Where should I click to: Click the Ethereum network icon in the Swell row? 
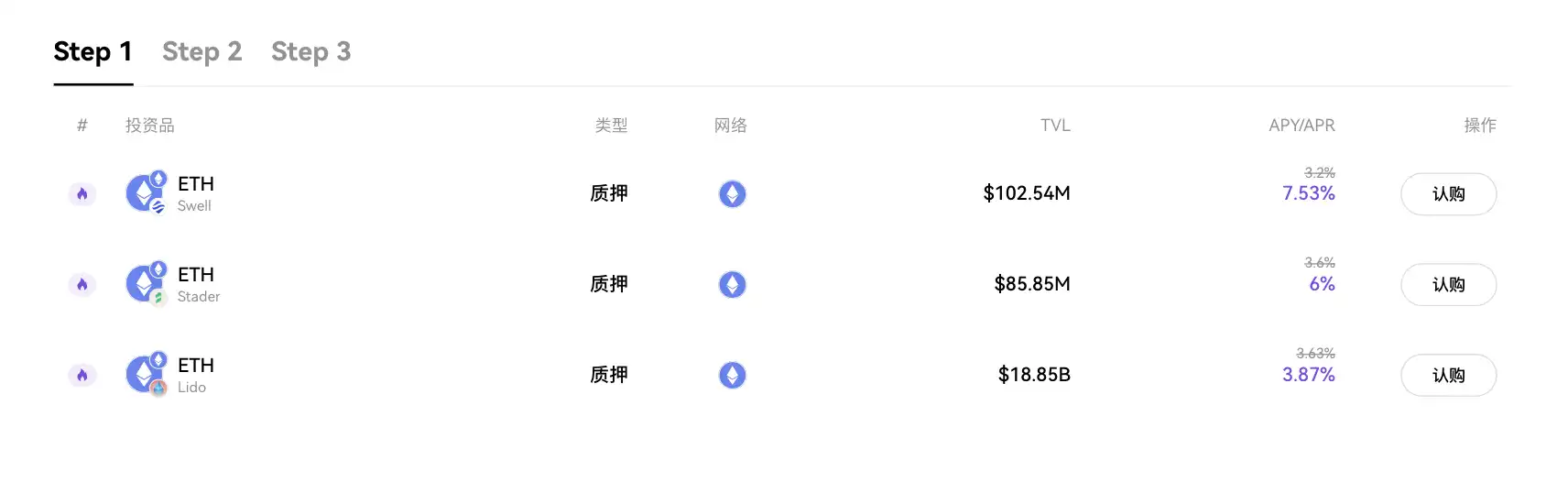[732, 193]
